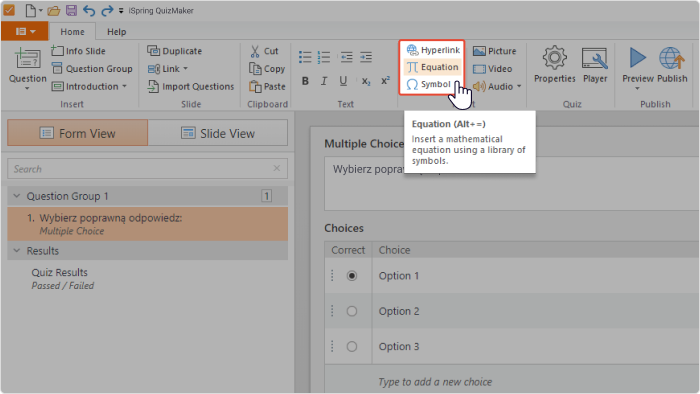Open the Link dropdown
Image resolution: width=700 pixels, height=394 pixels.
168,69
